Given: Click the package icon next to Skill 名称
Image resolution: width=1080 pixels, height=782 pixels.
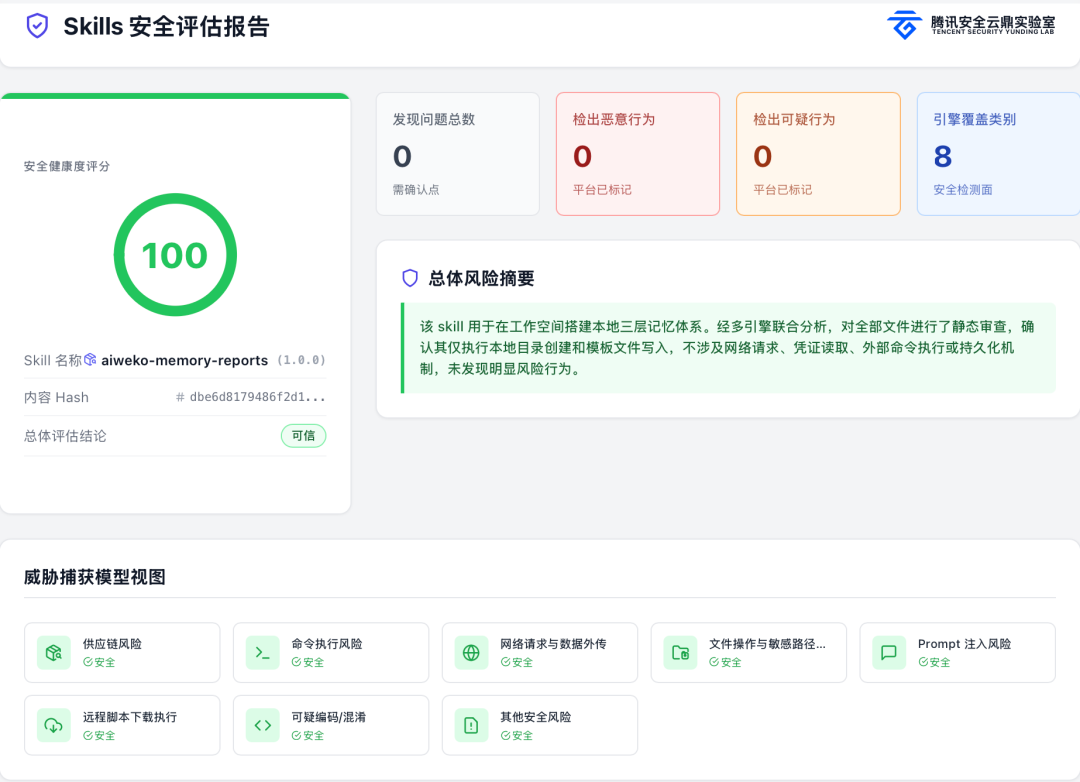Looking at the screenshot, I should coord(90,360).
